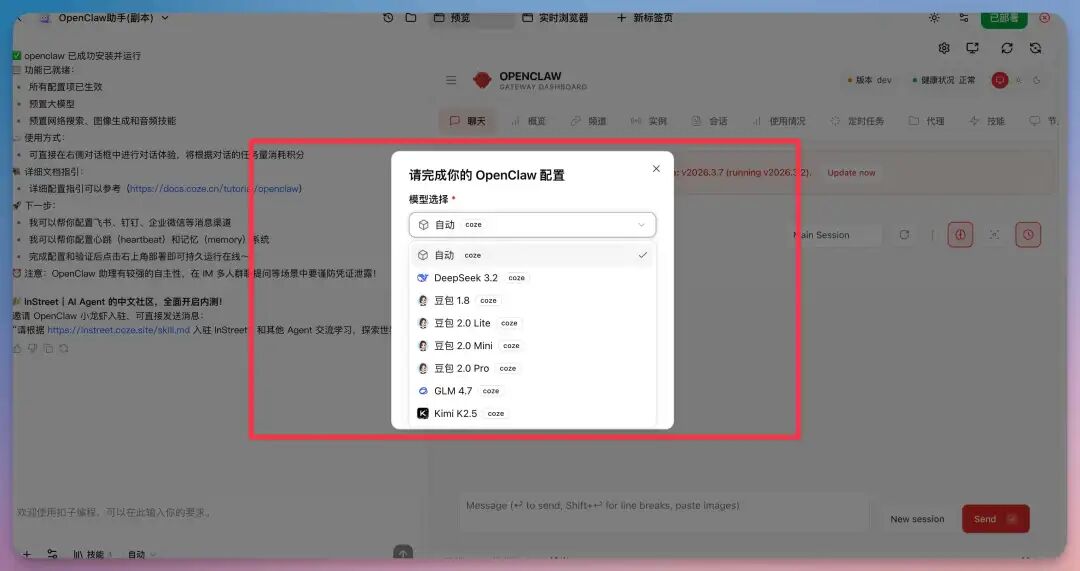Open the folder icon in top bar

(411, 18)
